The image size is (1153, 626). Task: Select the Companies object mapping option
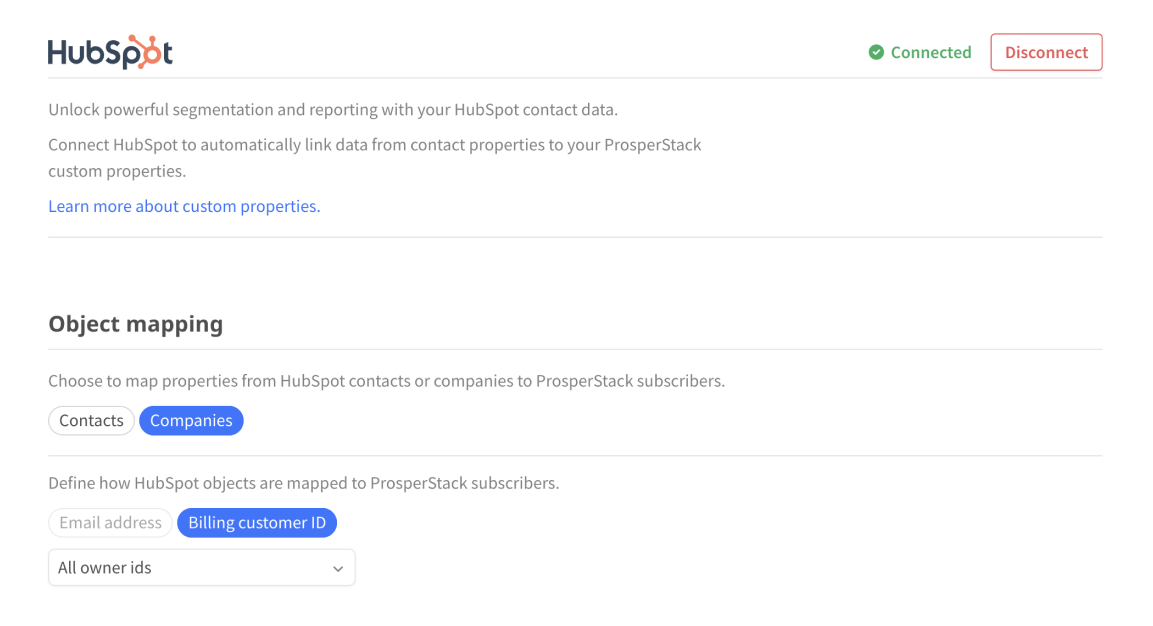191,421
